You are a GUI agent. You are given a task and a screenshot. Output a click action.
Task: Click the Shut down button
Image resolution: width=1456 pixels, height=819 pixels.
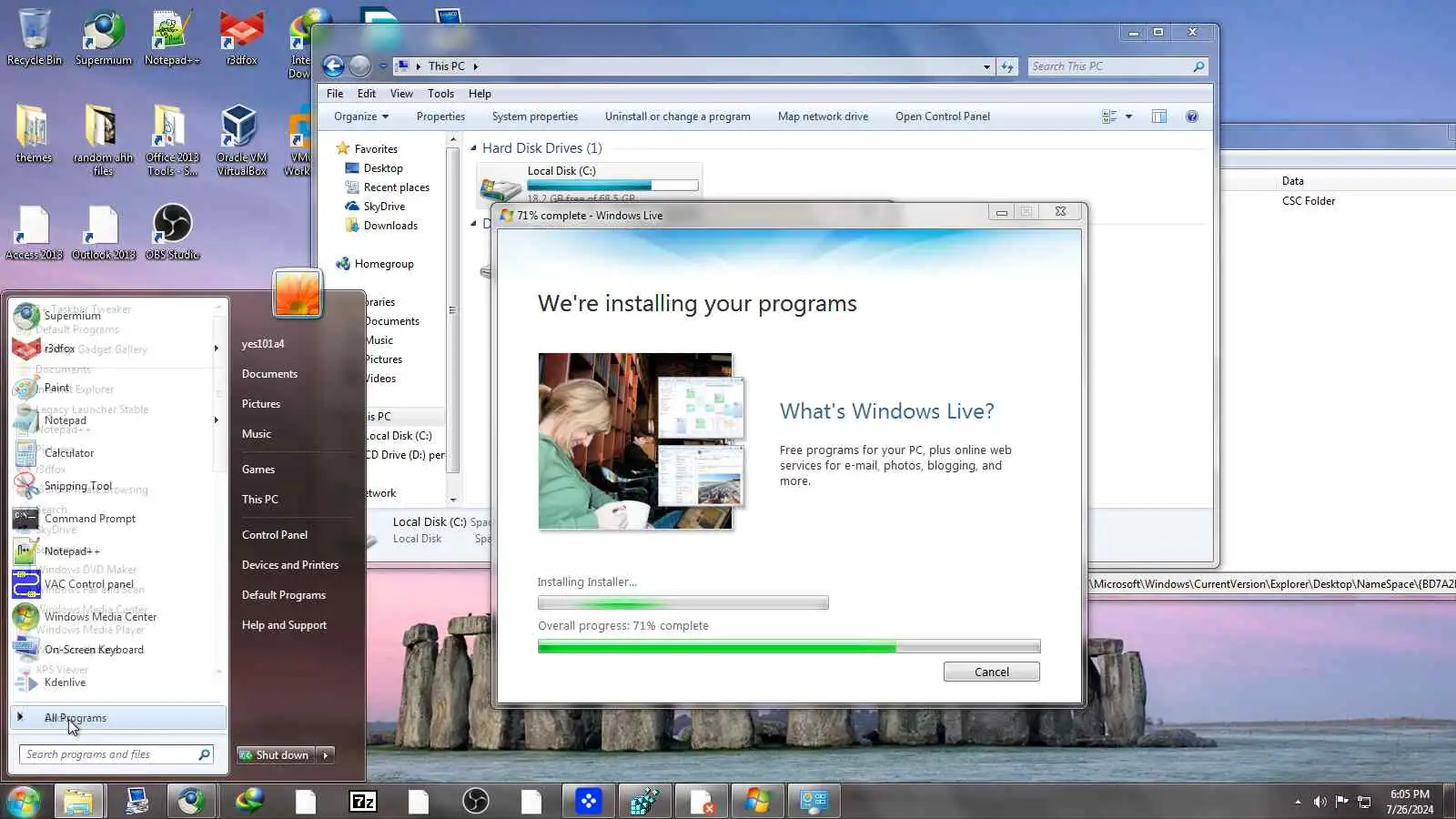click(x=277, y=755)
